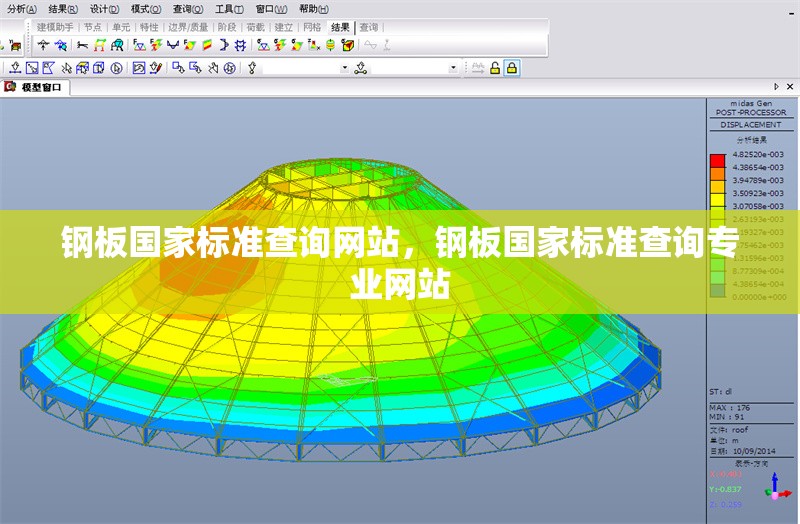Click the closed padlock icon in toolbar
Viewport: 800px width, 524px height.
[512, 68]
